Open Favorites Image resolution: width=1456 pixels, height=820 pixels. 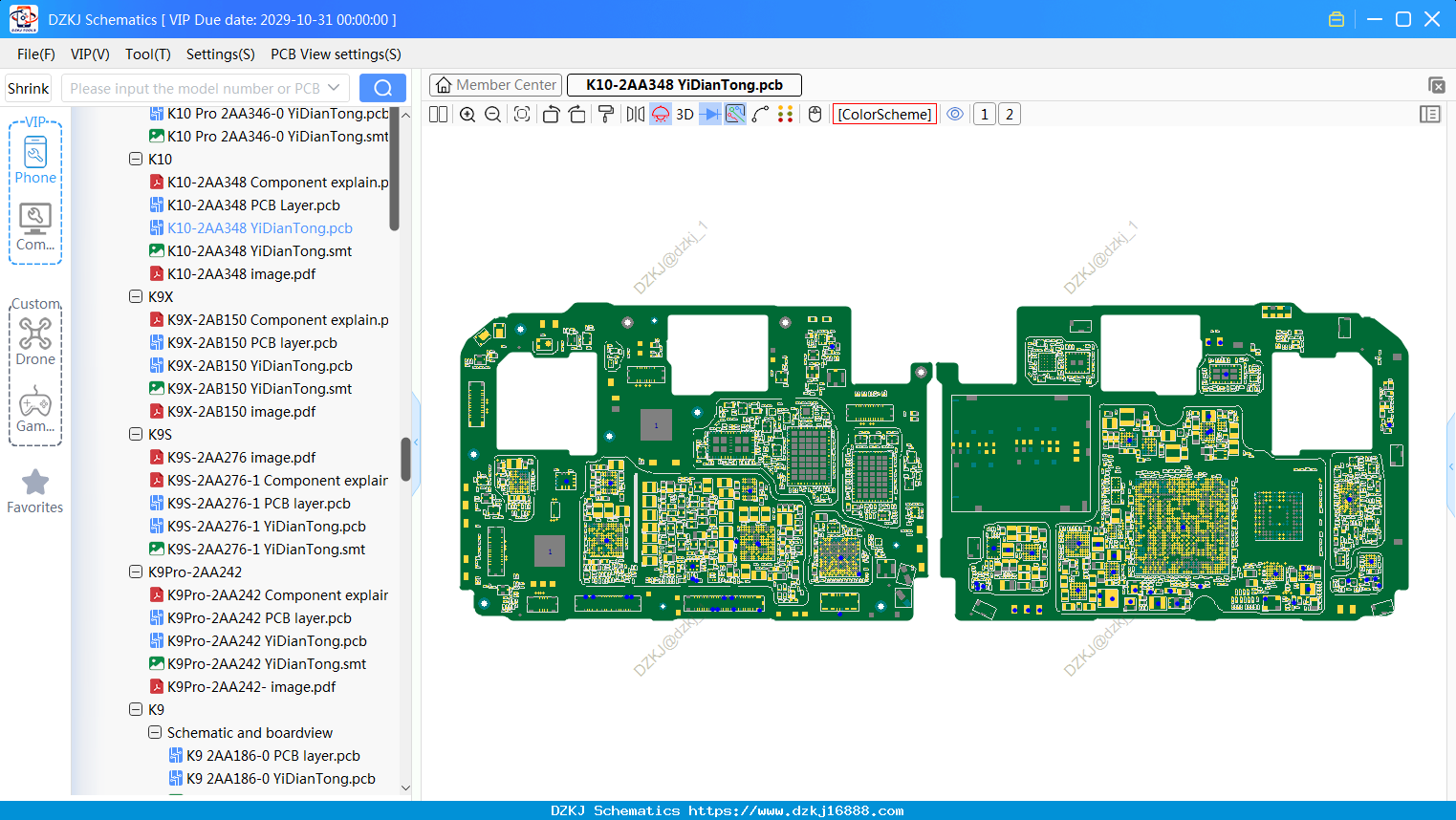click(x=35, y=491)
